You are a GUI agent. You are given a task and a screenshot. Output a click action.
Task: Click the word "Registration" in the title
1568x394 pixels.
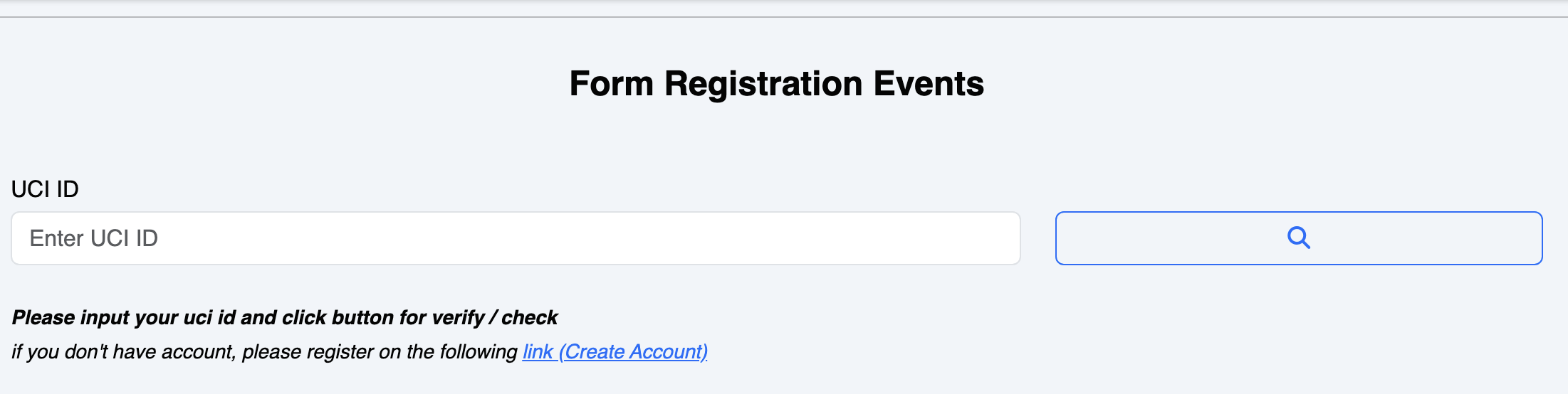click(763, 84)
